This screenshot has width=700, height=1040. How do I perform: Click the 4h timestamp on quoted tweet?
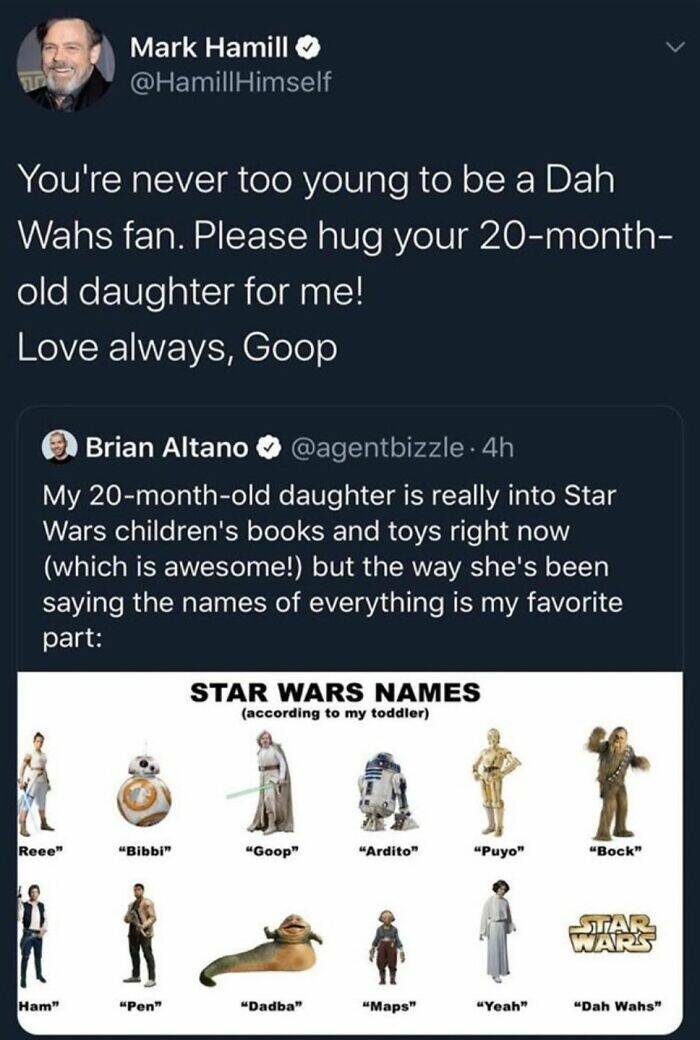tap(499, 449)
